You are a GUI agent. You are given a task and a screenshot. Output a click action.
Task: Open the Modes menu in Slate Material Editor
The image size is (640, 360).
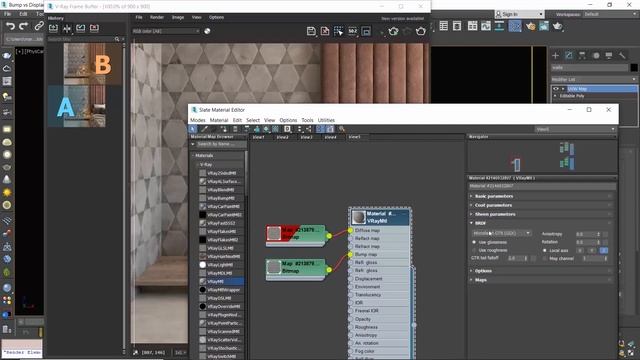coord(198,120)
